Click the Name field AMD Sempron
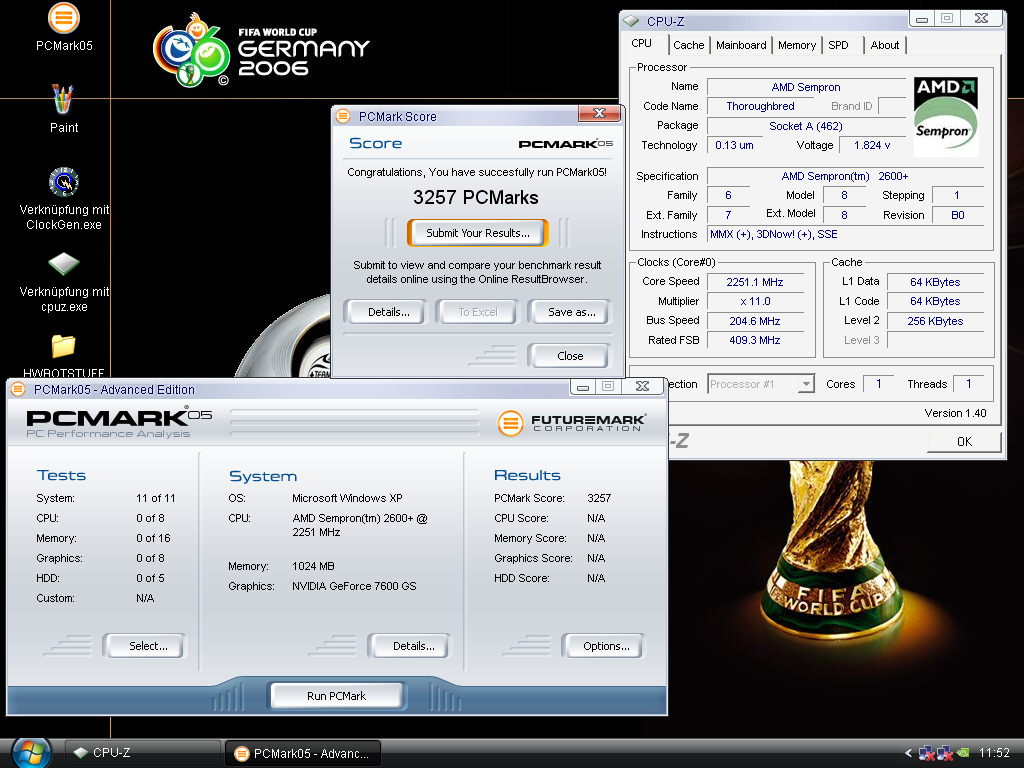Image resolution: width=1024 pixels, height=768 pixels. (805, 87)
